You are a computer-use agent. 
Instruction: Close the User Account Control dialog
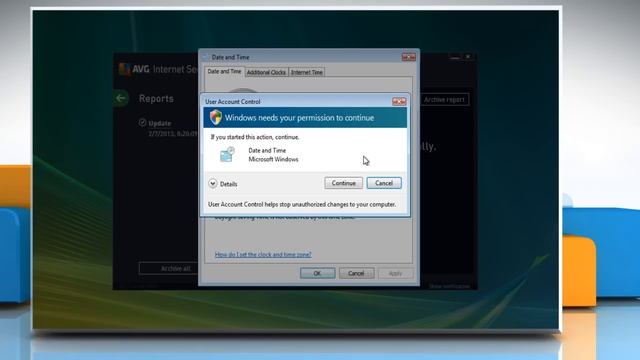[x=399, y=101]
